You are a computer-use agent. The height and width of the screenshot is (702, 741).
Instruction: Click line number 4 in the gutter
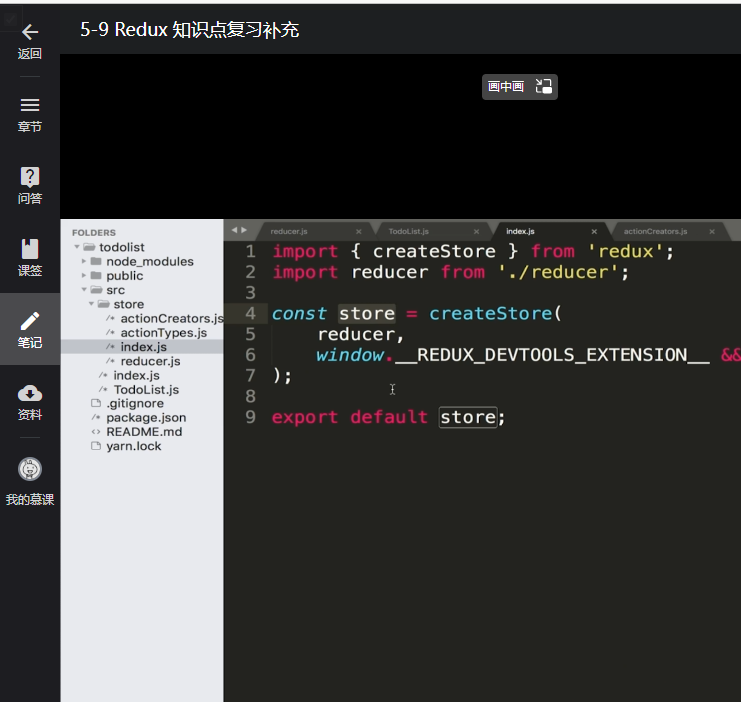pyautogui.click(x=250, y=313)
